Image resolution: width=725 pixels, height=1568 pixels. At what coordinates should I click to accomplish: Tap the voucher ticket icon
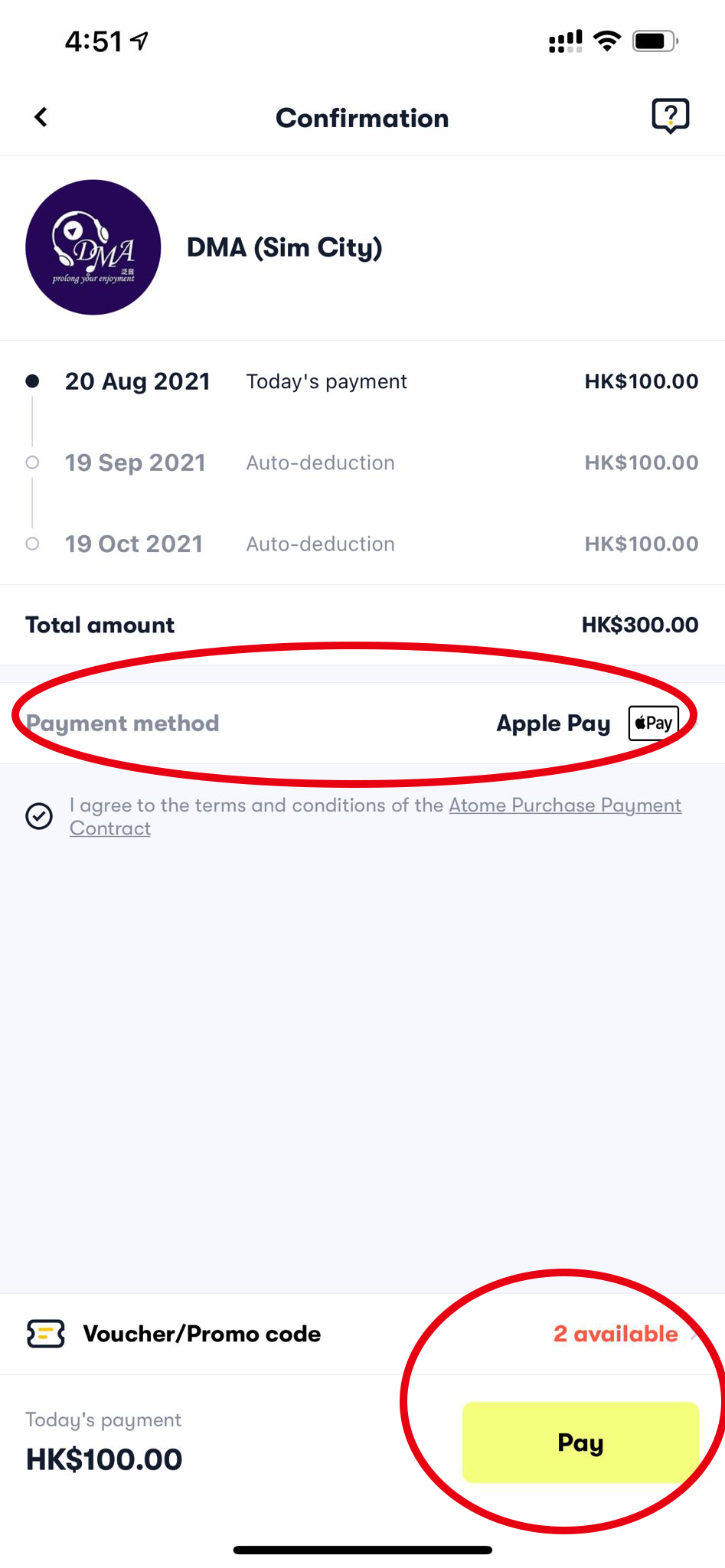coord(46,1334)
